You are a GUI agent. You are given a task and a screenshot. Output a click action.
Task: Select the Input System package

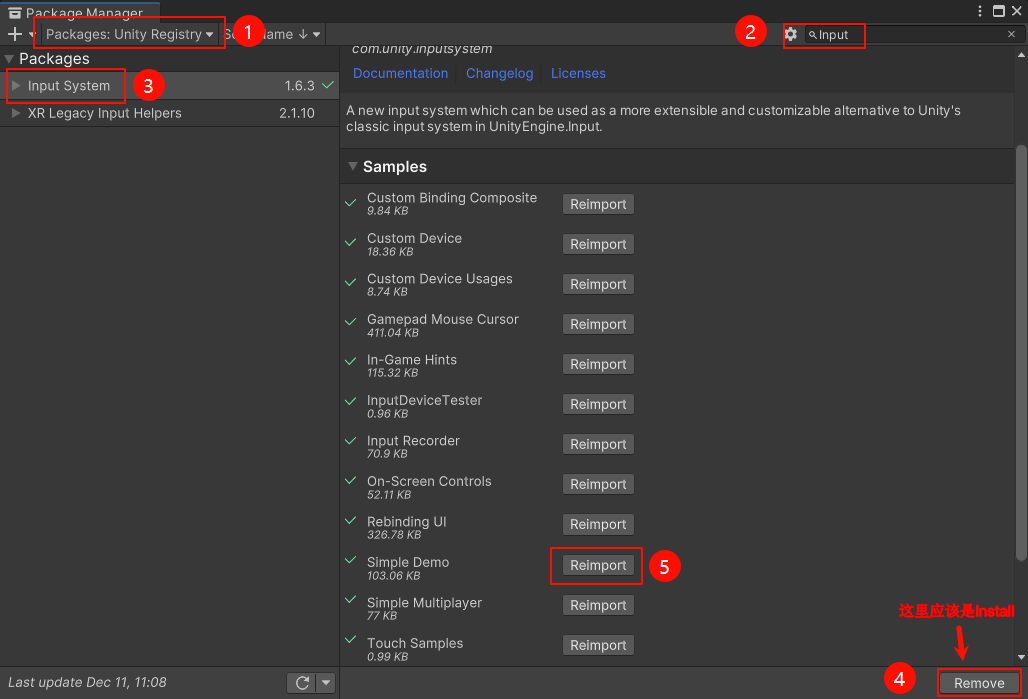pos(169,85)
